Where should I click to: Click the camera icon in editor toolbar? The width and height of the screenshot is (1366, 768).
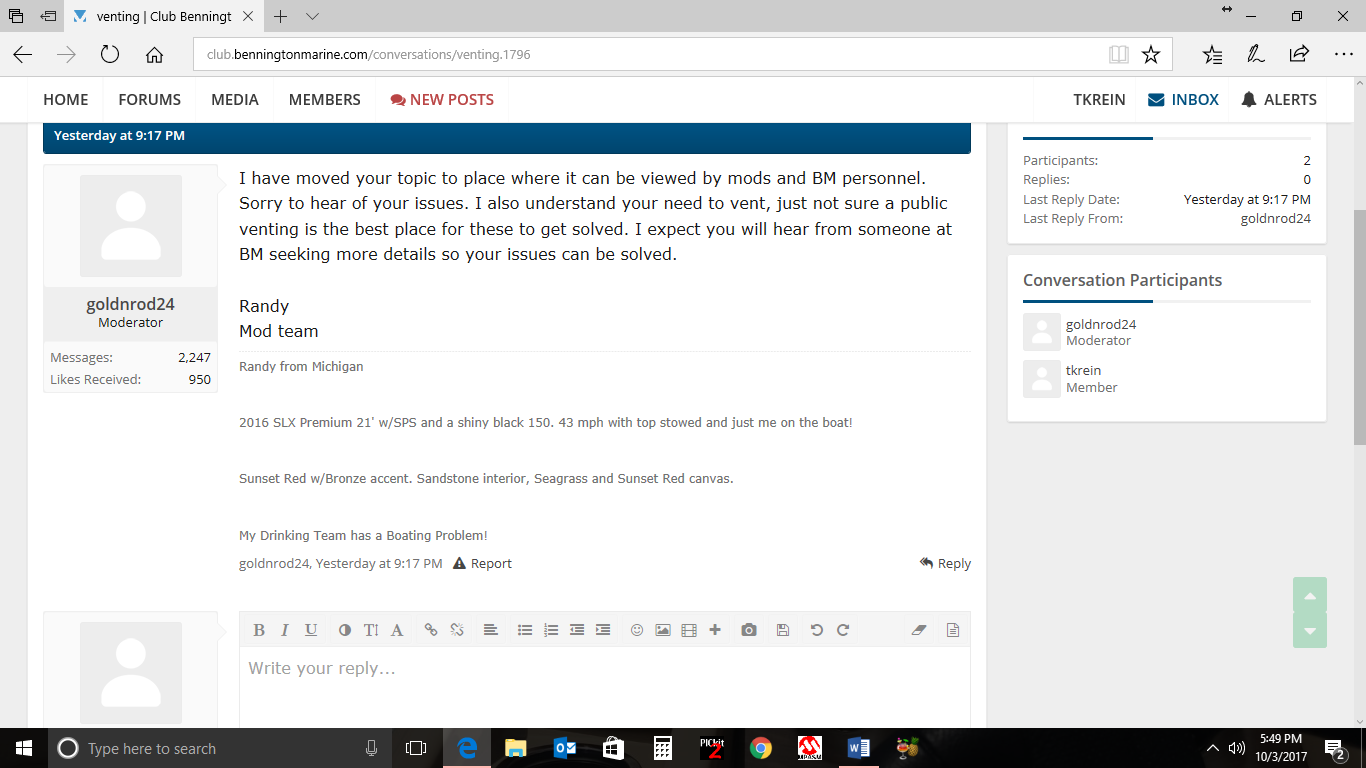pyautogui.click(x=749, y=630)
